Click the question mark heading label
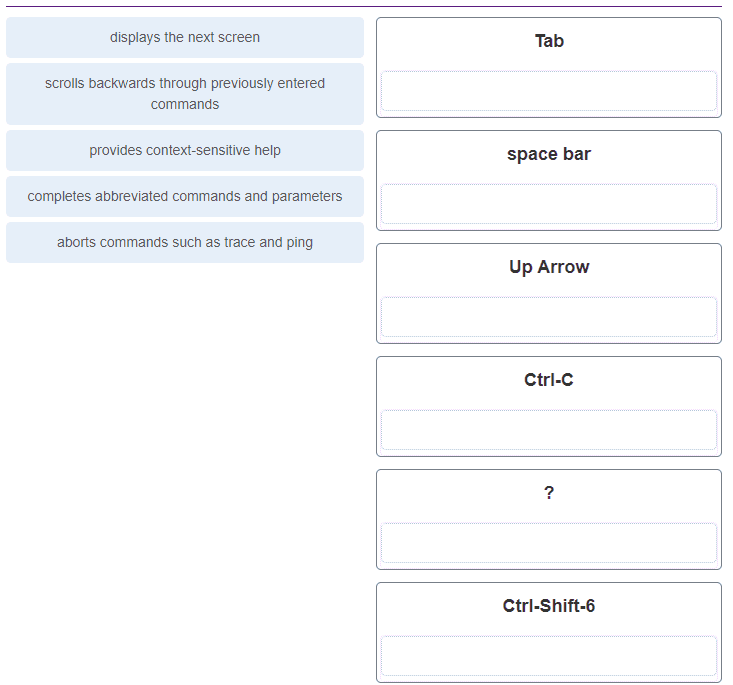The width and height of the screenshot is (733, 685). tap(549, 493)
